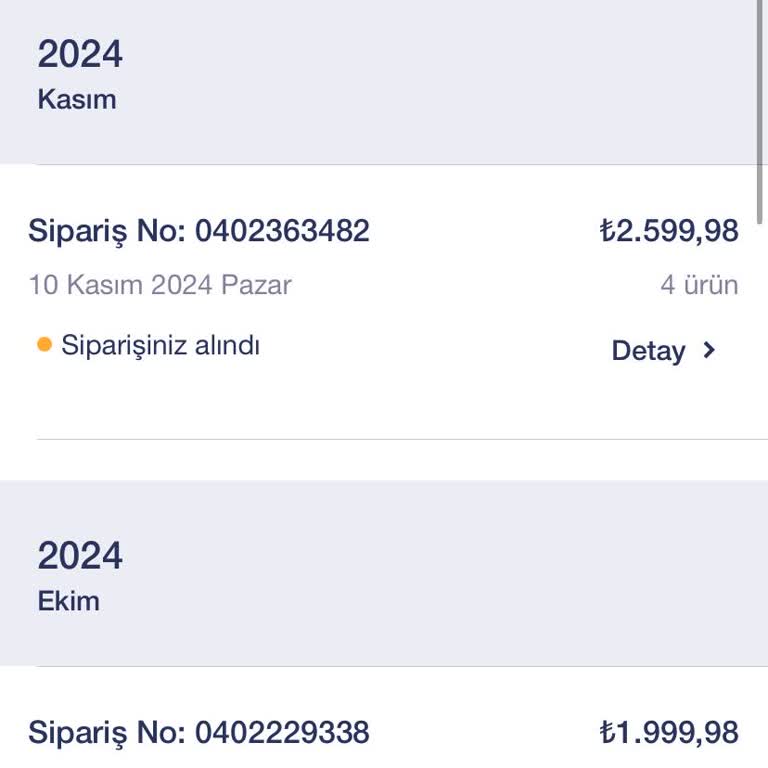
Task: Click the Sipariş No label of the October order
Action: pos(107,733)
